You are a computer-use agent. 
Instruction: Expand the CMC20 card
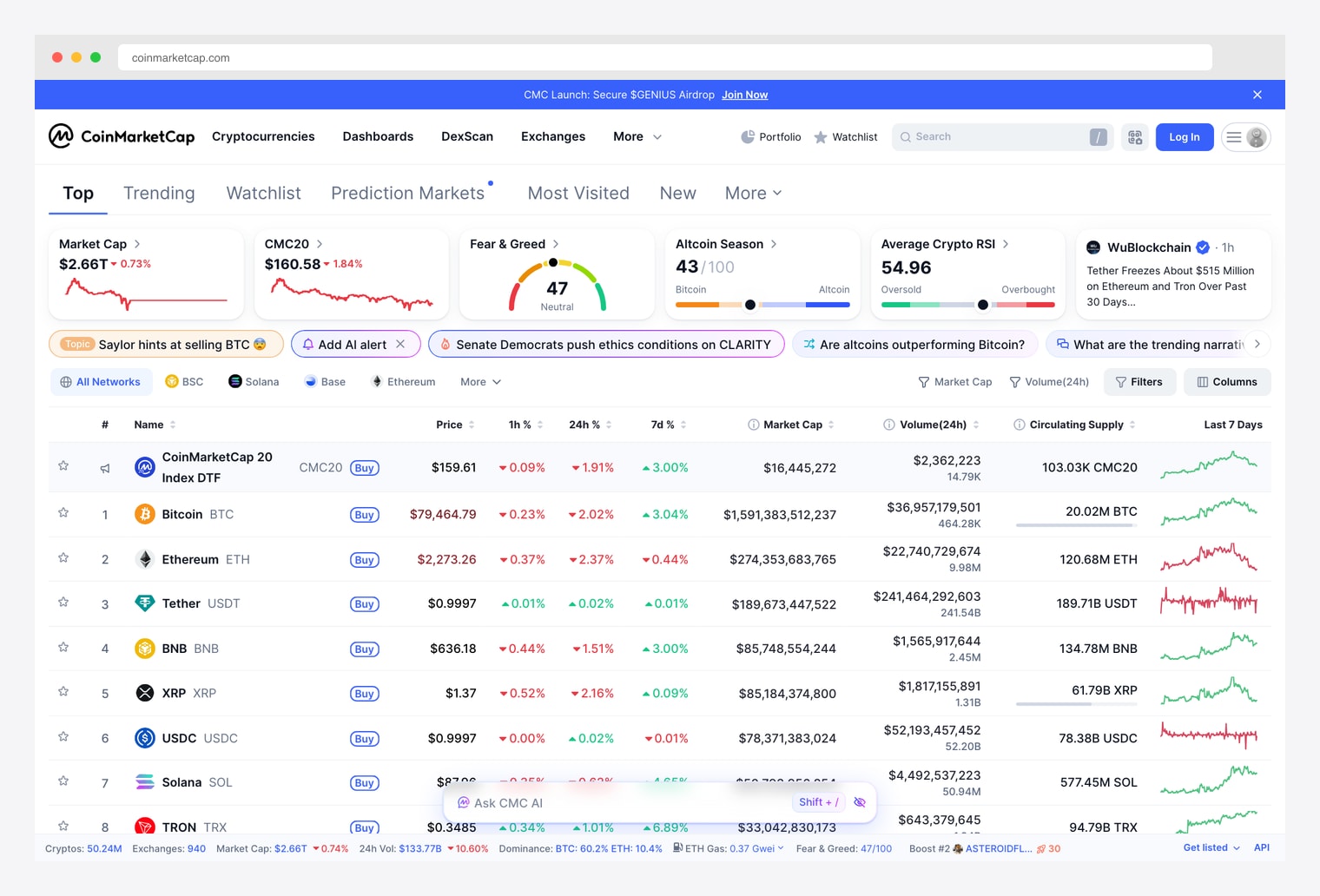pyautogui.click(x=320, y=244)
